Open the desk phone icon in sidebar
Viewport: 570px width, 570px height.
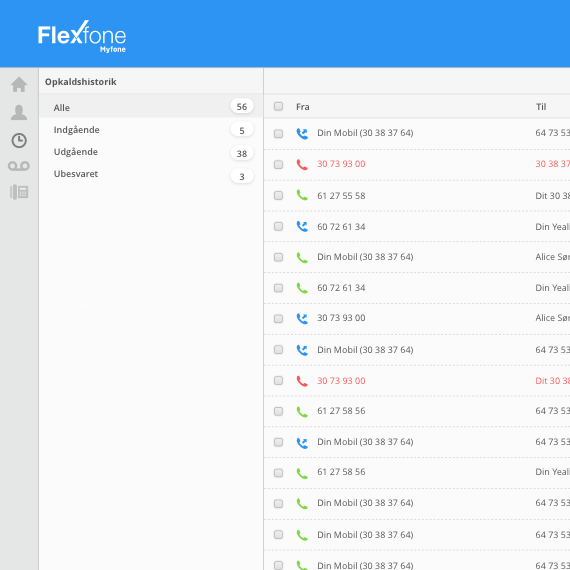pyautogui.click(x=19, y=192)
